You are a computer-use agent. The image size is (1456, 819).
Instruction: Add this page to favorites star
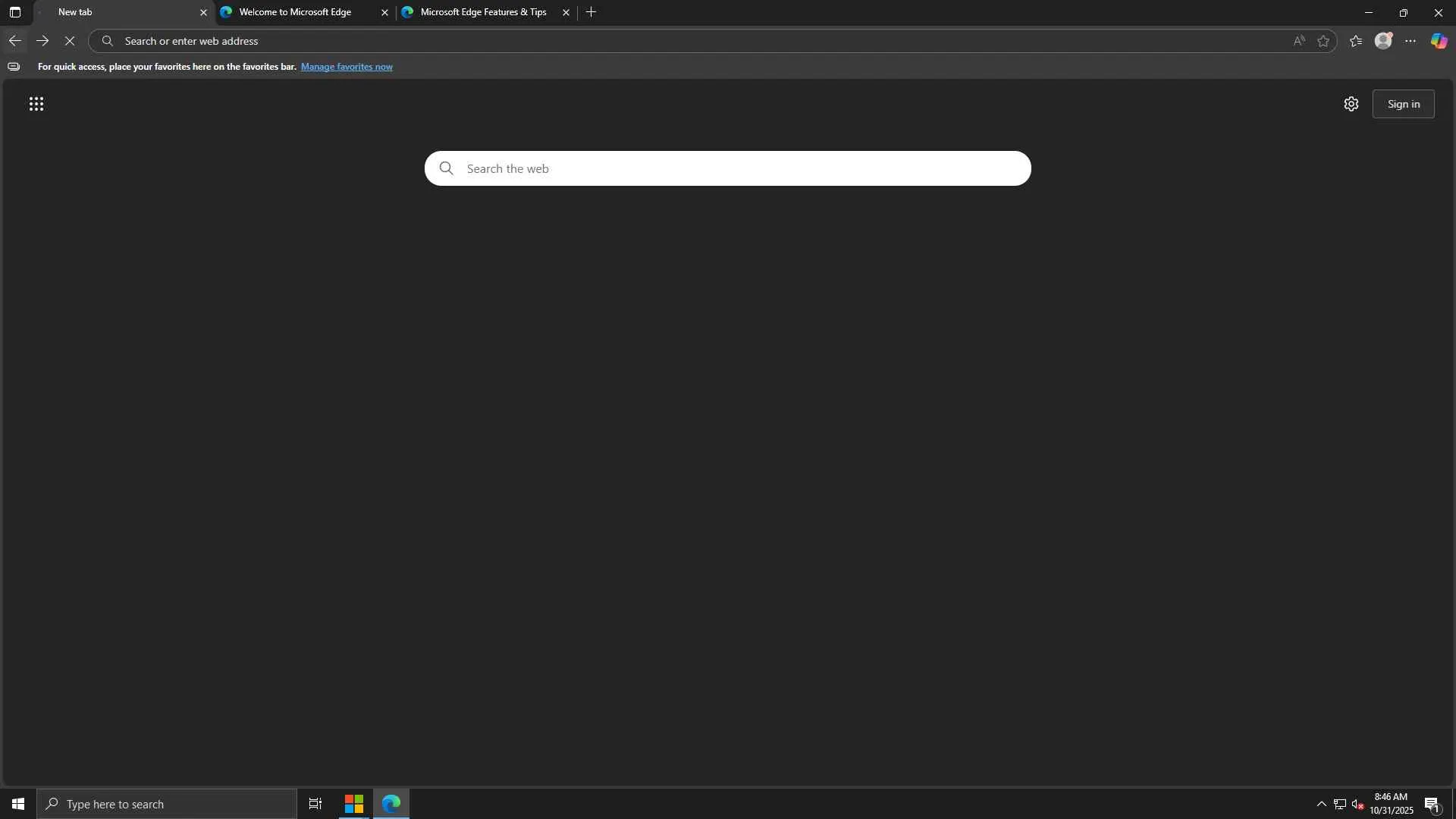coord(1323,41)
